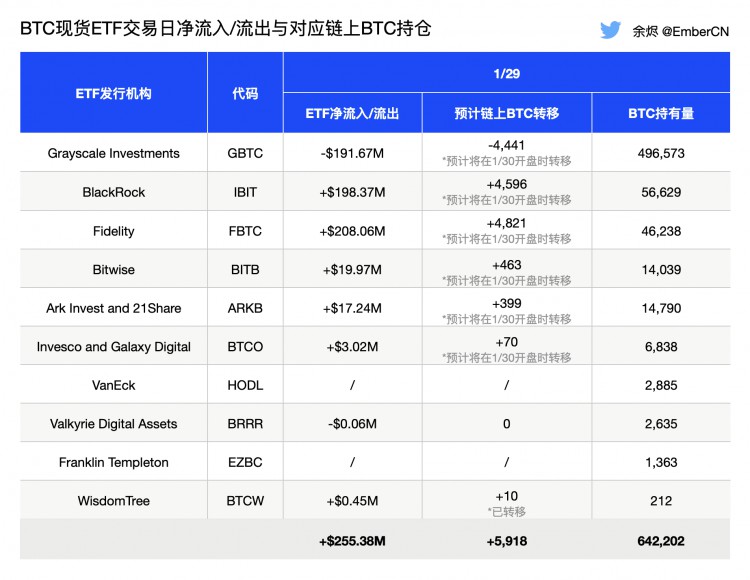Click the 496,573 holdings value
The image size is (750, 580).
tap(661, 153)
